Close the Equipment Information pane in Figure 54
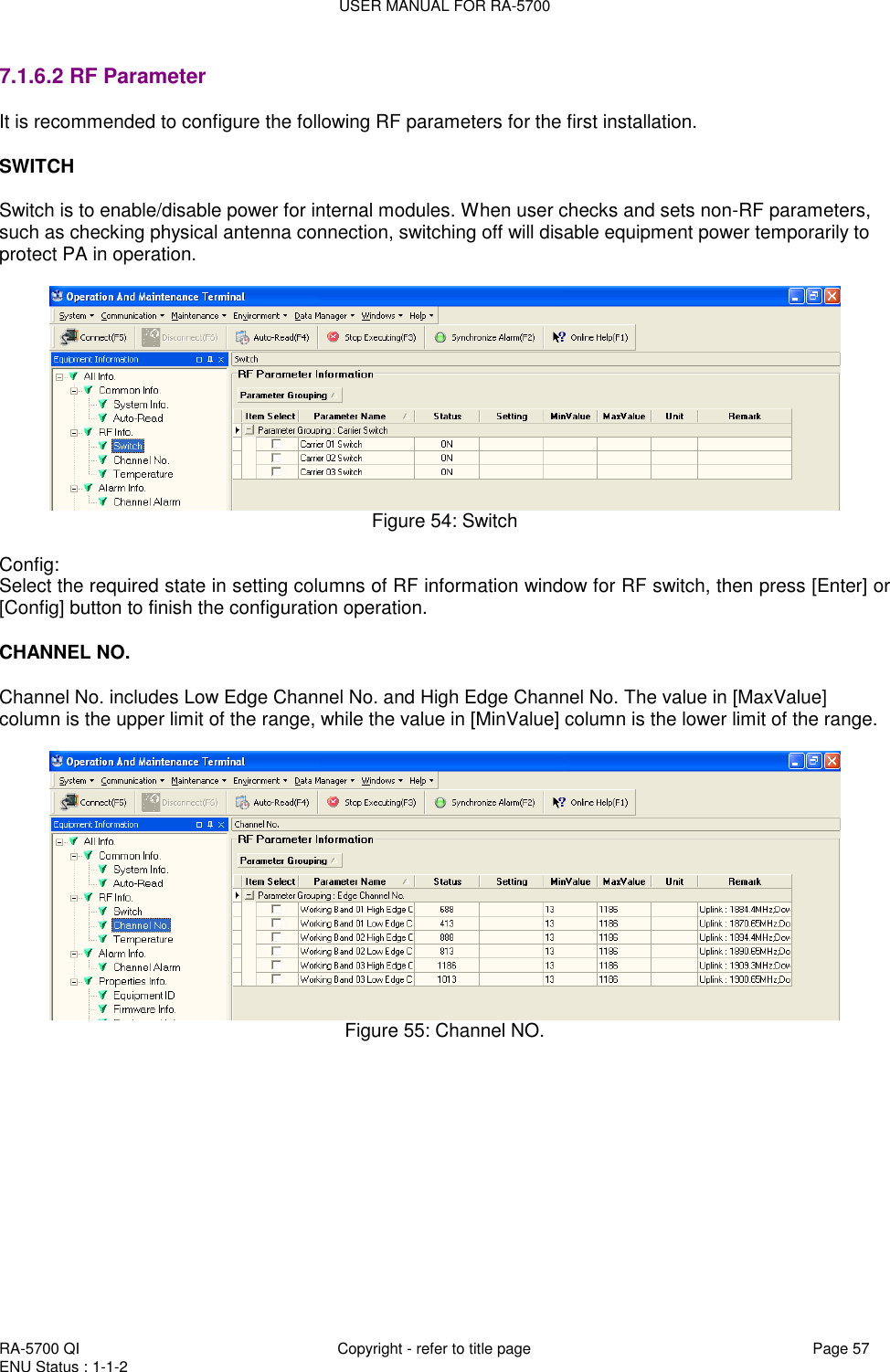890x1372 pixels. [221, 359]
